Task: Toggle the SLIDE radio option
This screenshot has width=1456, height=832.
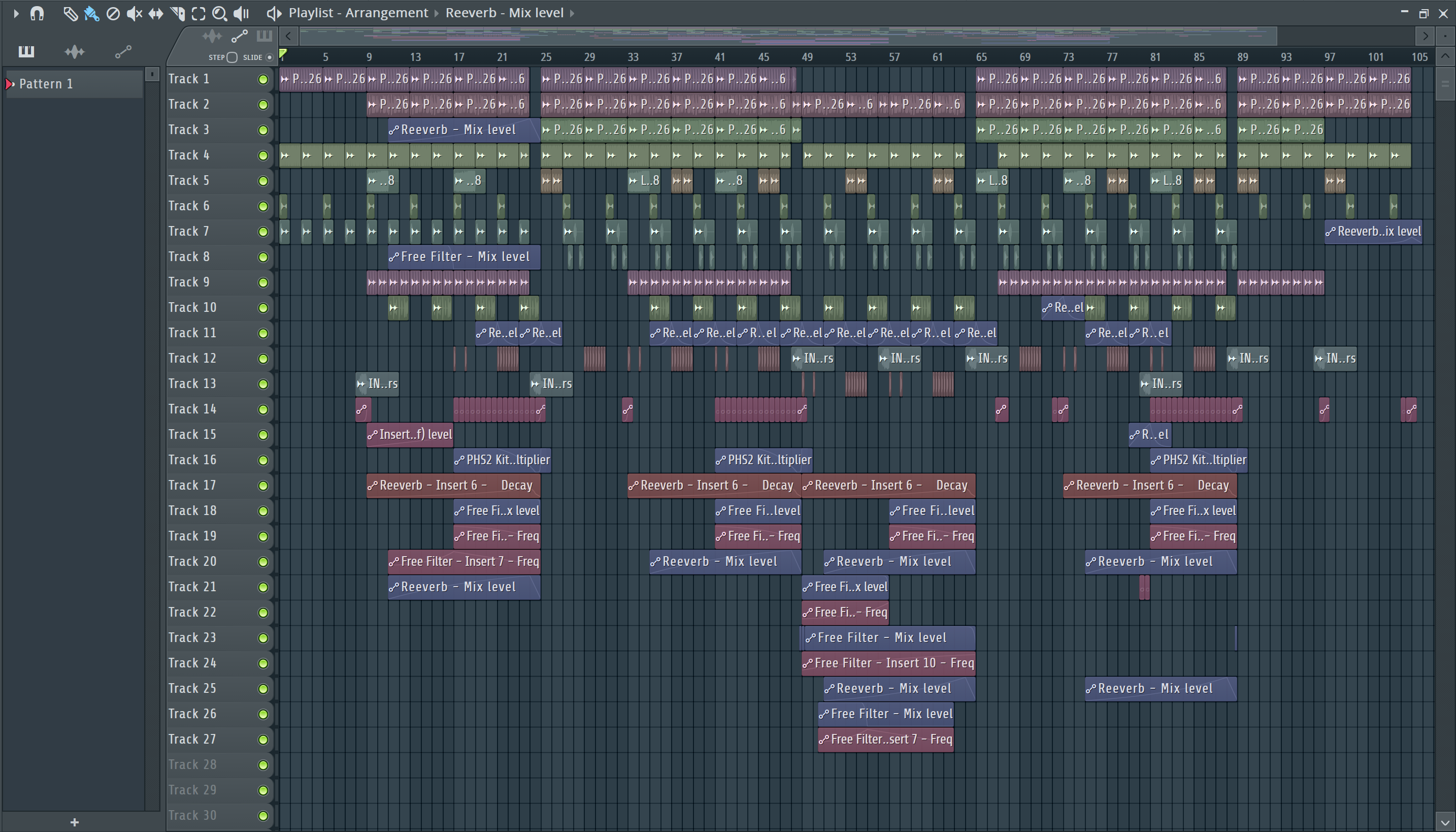Action: click(270, 57)
